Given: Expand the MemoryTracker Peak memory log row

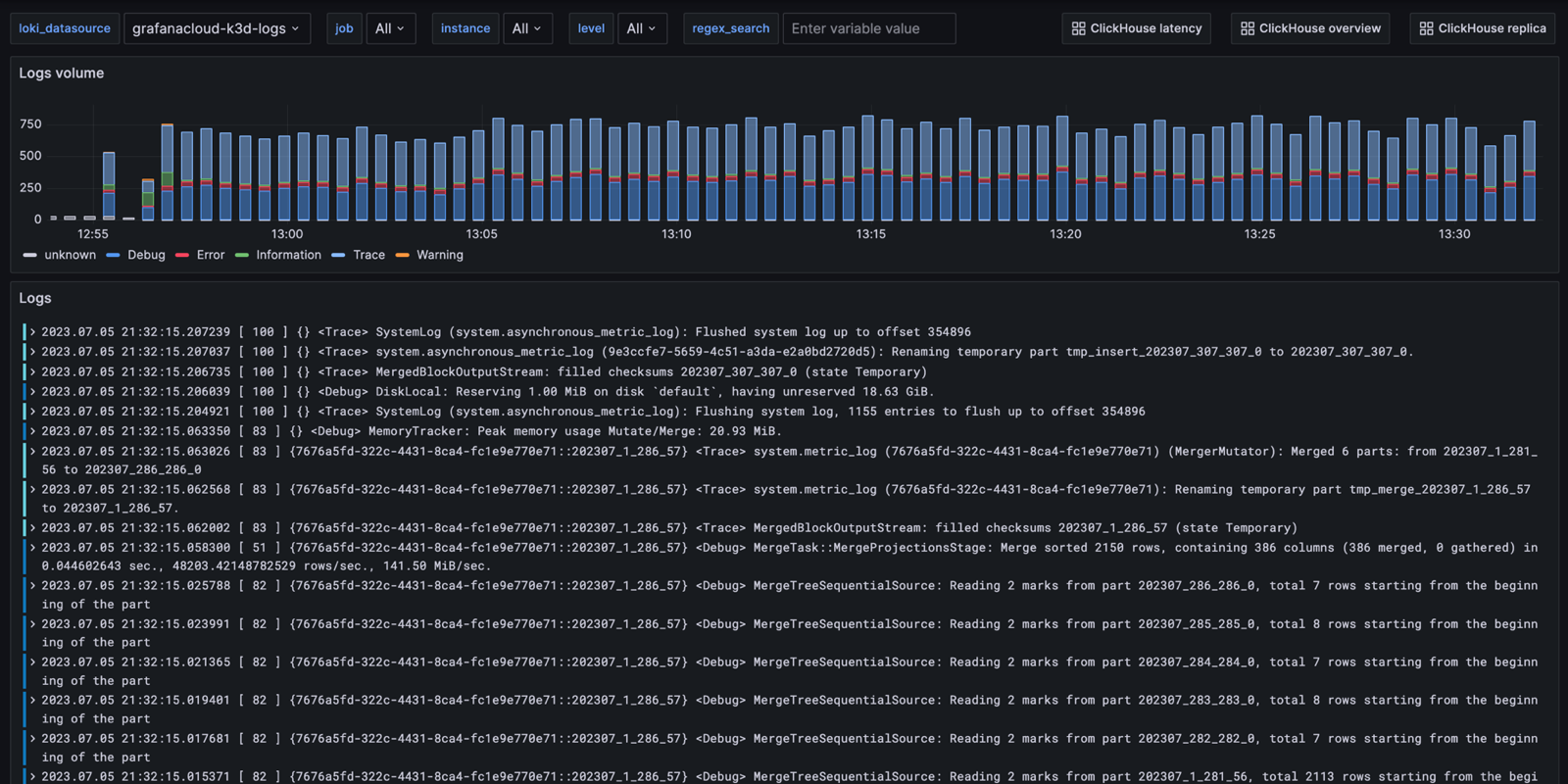Looking at the screenshot, I should [x=32, y=431].
